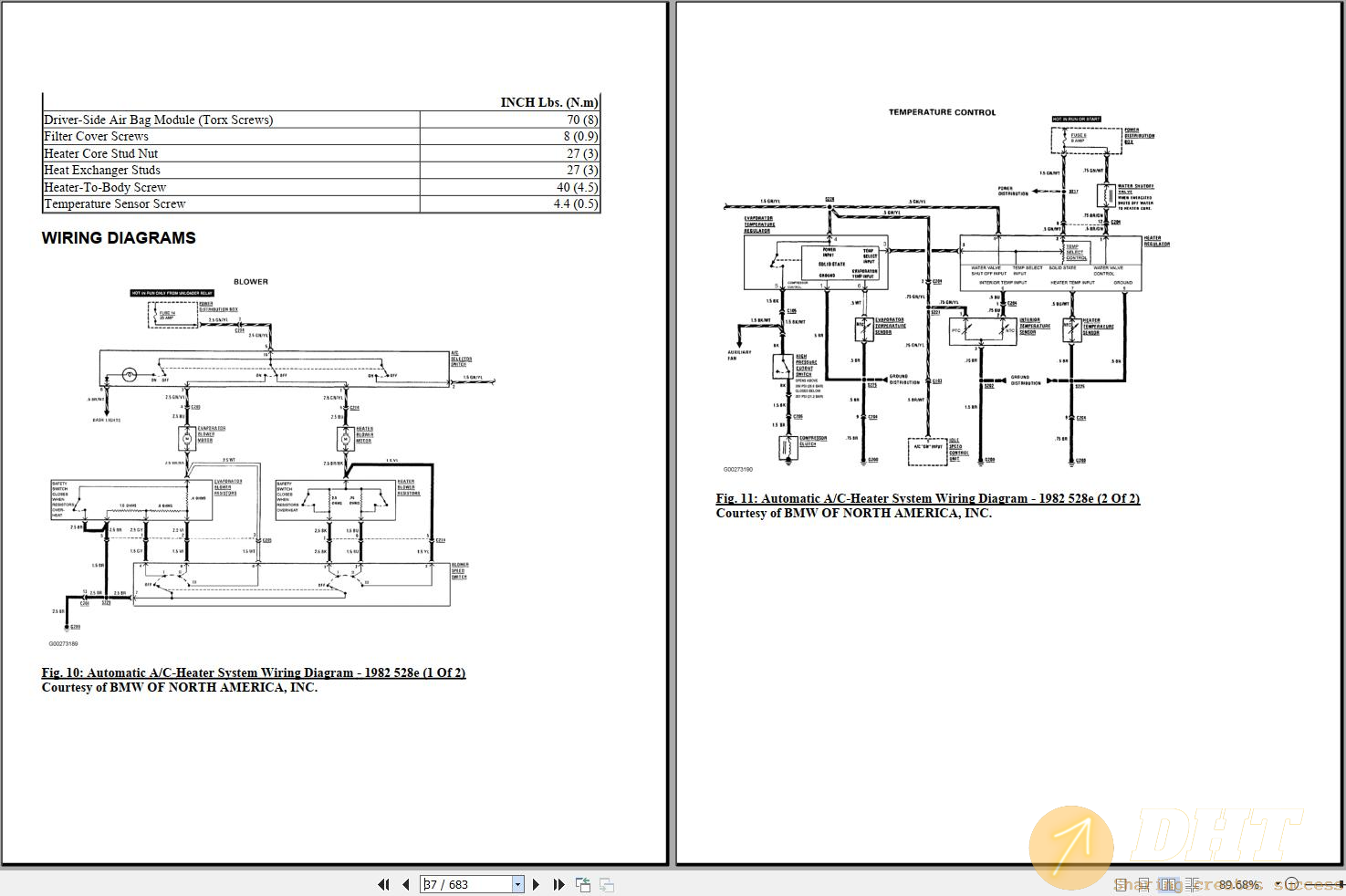Select the Temperature Sensor Screw cell
Viewport: 1346px width, 896px height.
pos(231,203)
